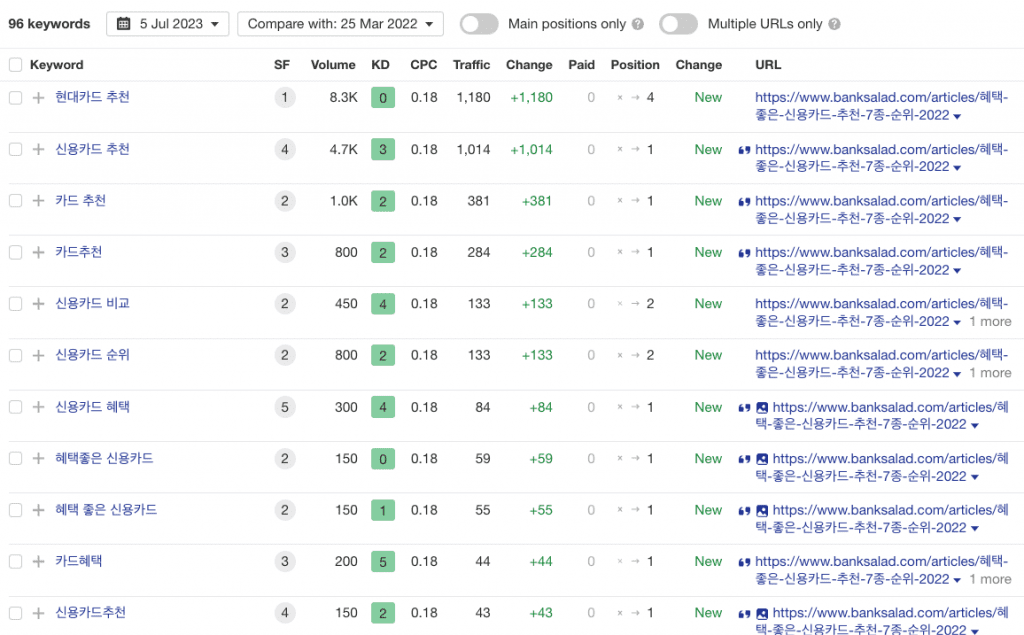Click the plus icon next to 신용카드 추천
This screenshot has width=1024, height=635.
coord(39,150)
